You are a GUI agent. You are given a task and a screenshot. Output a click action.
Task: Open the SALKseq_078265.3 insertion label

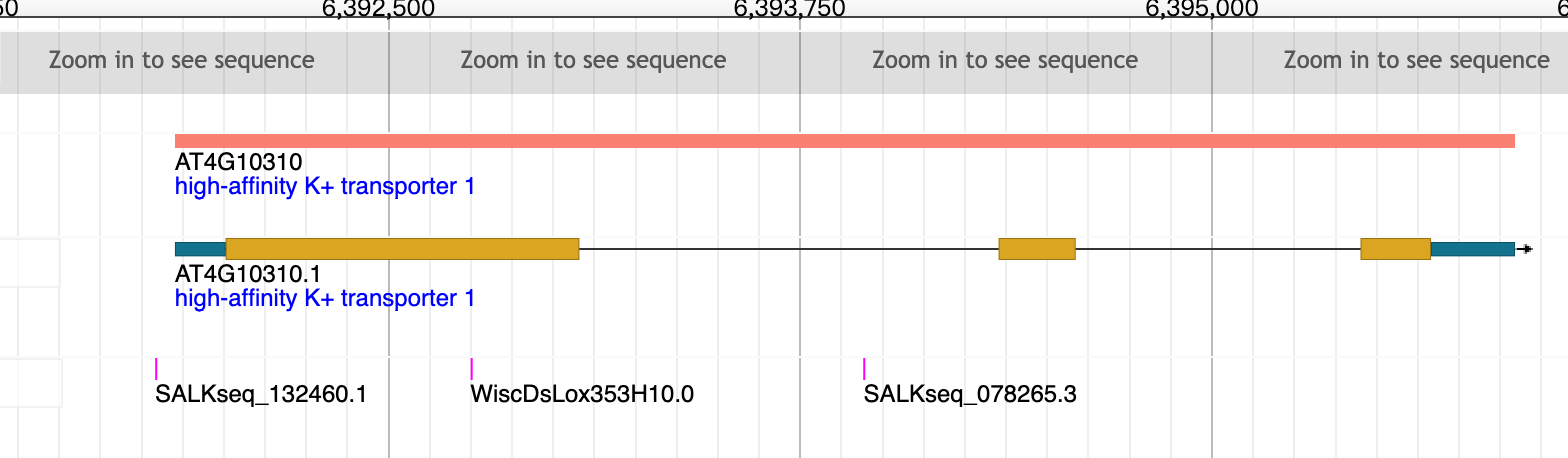[x=970, y=394]
